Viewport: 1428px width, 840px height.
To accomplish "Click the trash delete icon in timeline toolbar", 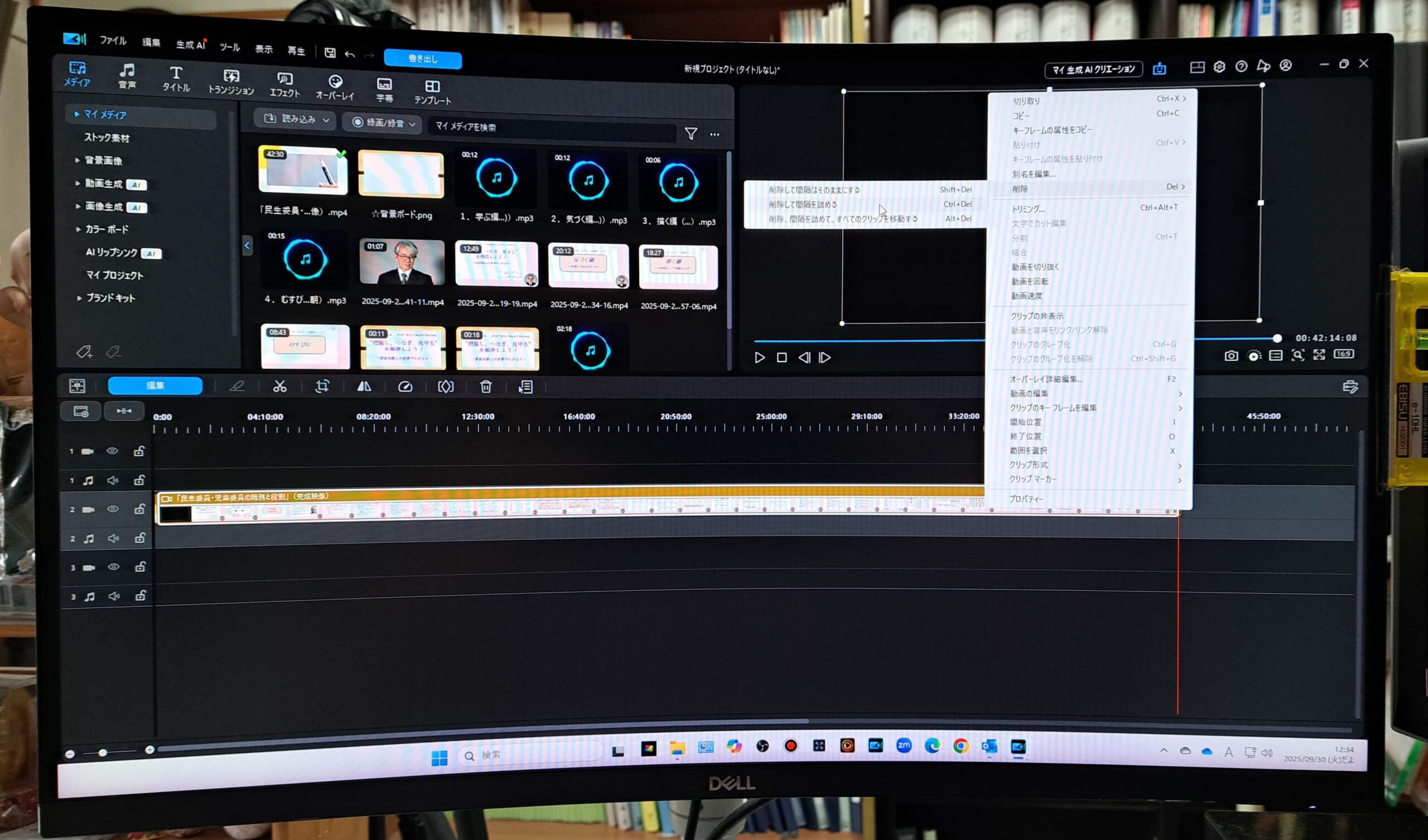I will click(486, 387).
